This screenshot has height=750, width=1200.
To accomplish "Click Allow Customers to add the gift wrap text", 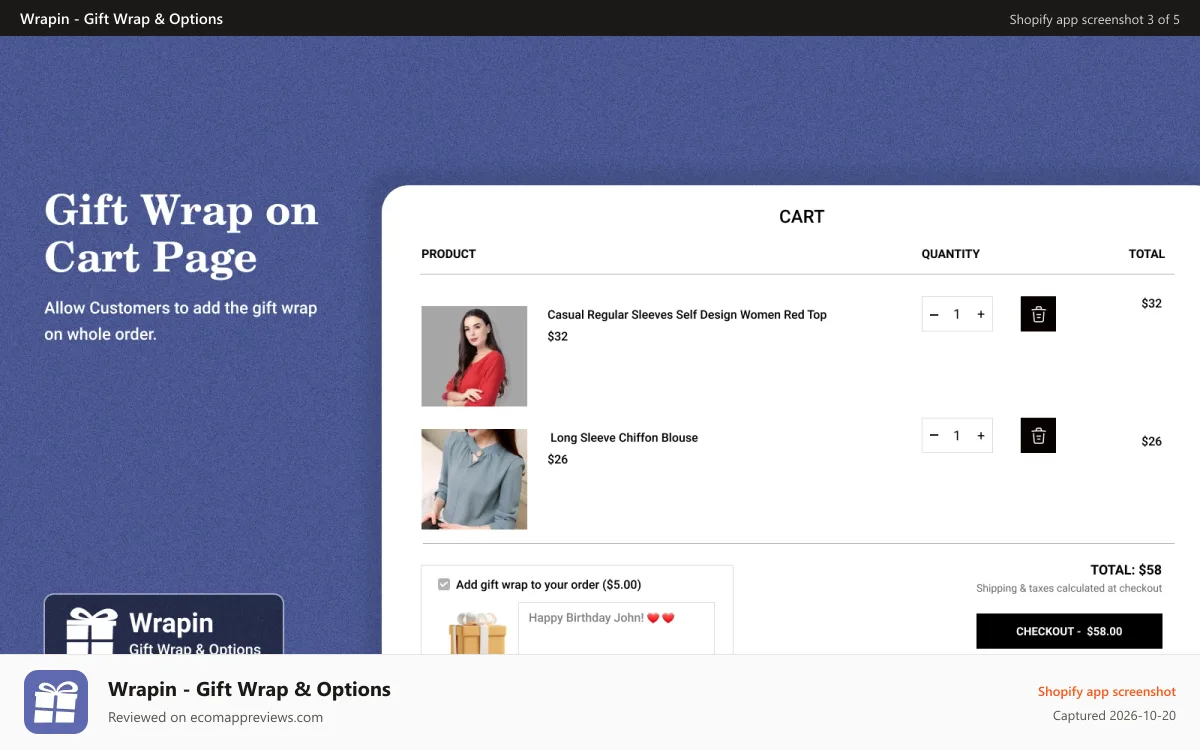I will point(181,321).
